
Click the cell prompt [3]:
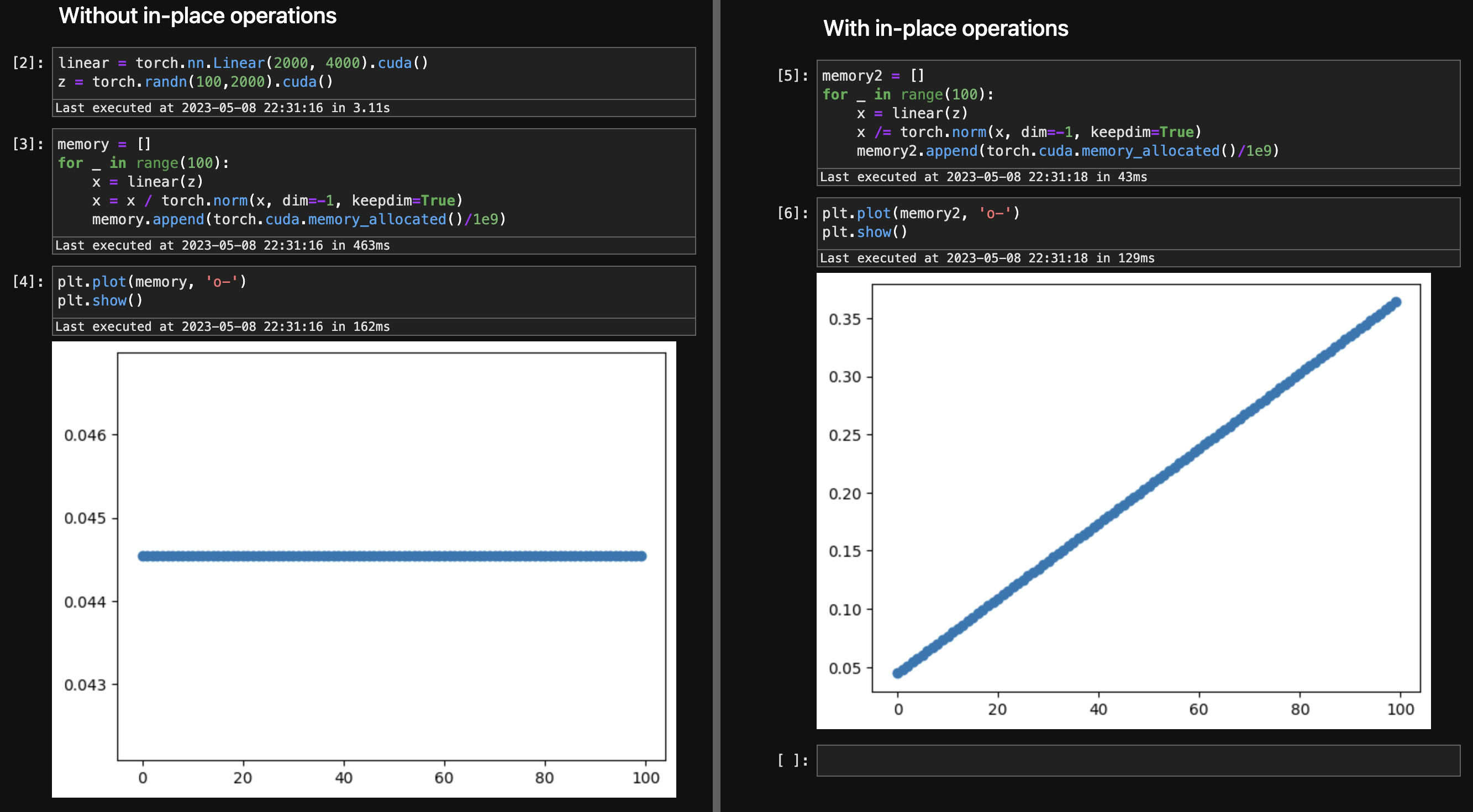(28, 144)
